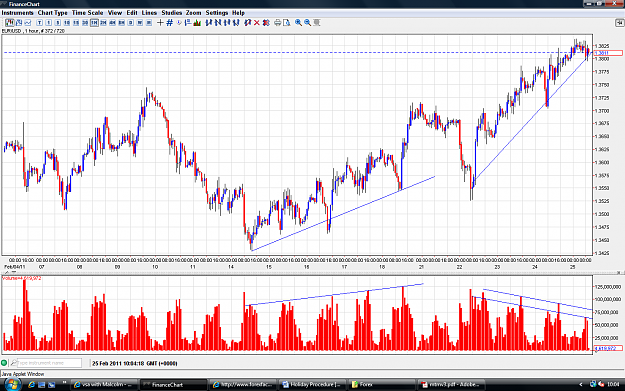The height and width of the screenshot is (391, 625).
Task: Click the toolbar icon right of zoom out
Action: pyautogui.click(x=317, y=23)
